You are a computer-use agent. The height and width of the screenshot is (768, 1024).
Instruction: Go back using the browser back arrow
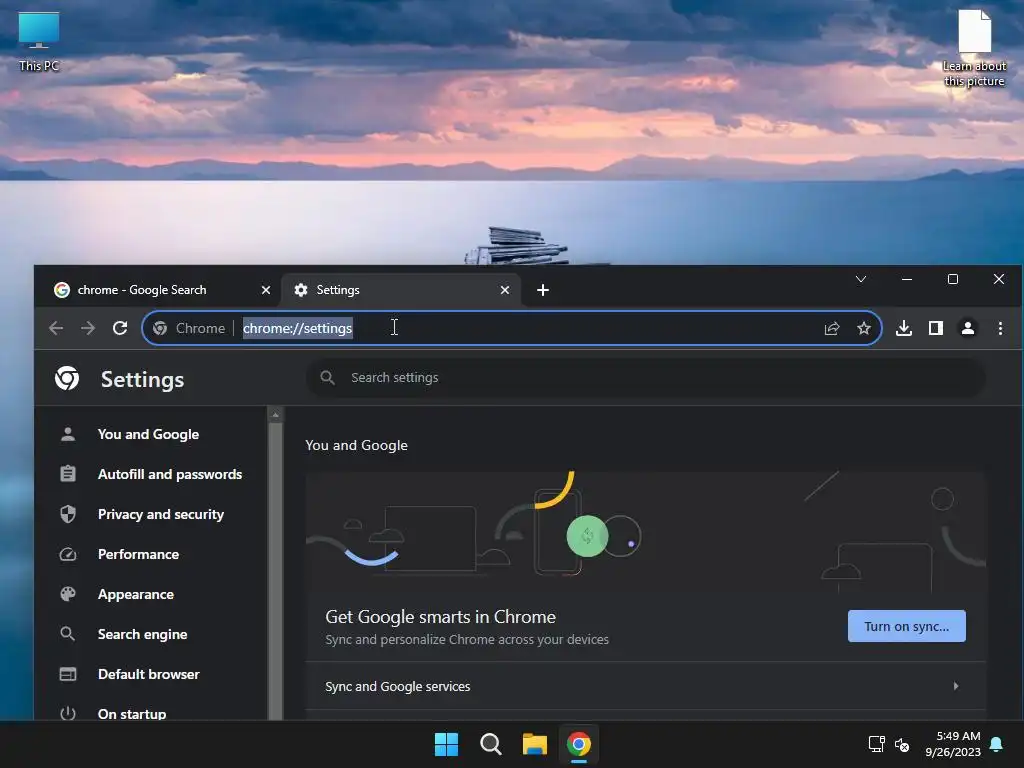tap(56, 328)
